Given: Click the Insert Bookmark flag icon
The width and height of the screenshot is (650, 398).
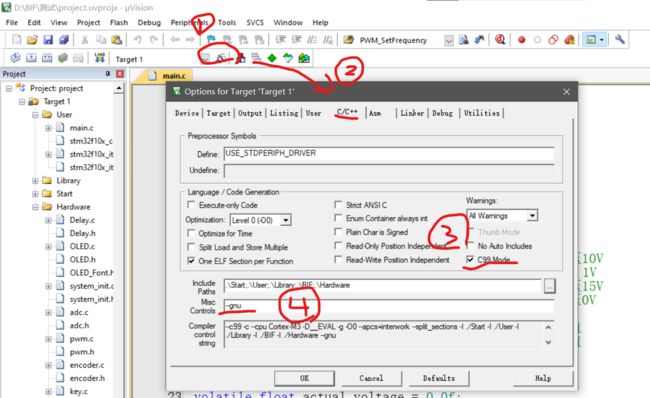Looking at the screenshot, I should 211,40.
